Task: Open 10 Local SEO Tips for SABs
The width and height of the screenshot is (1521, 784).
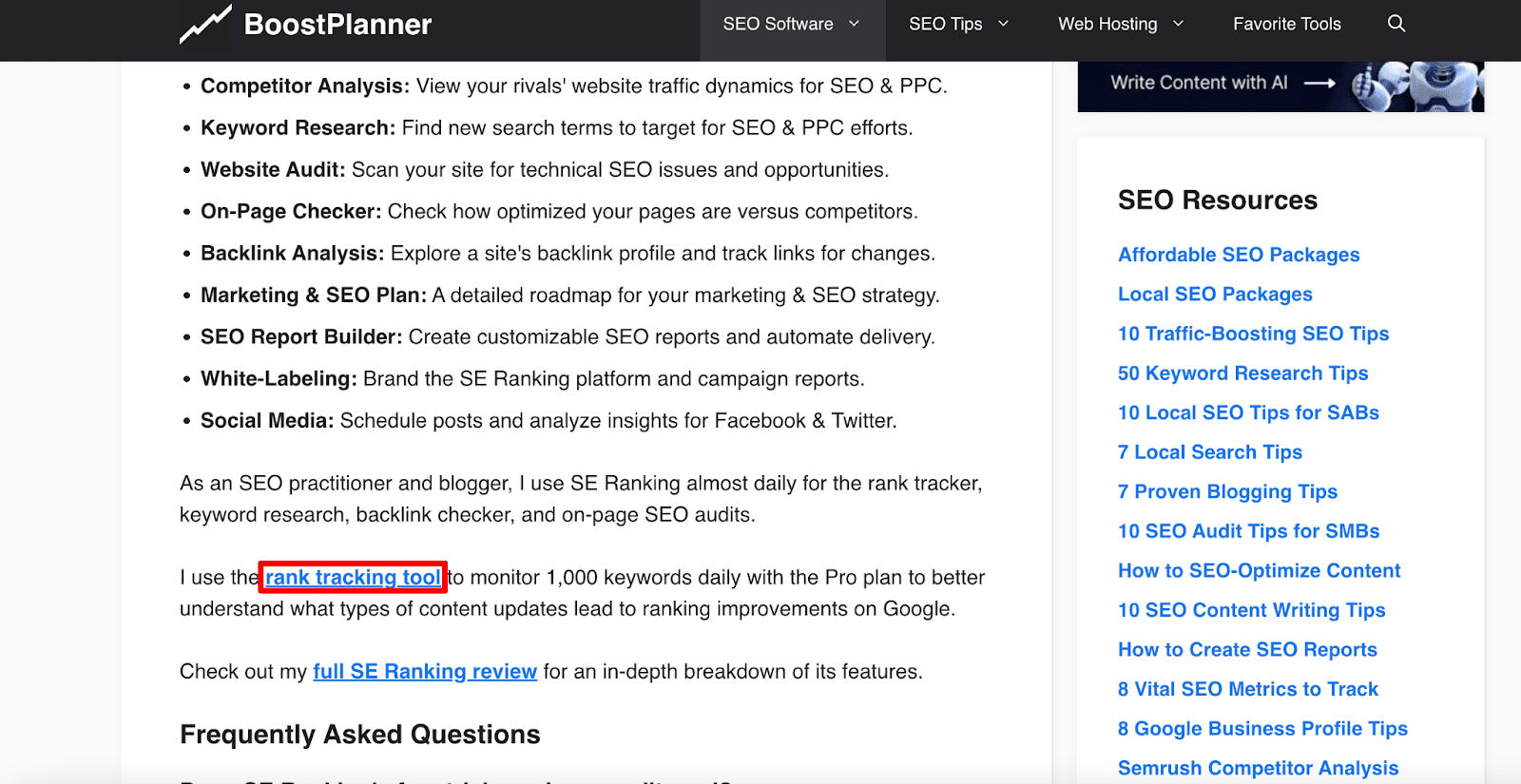Action: pyautogui.click(x=1248, y=412)
